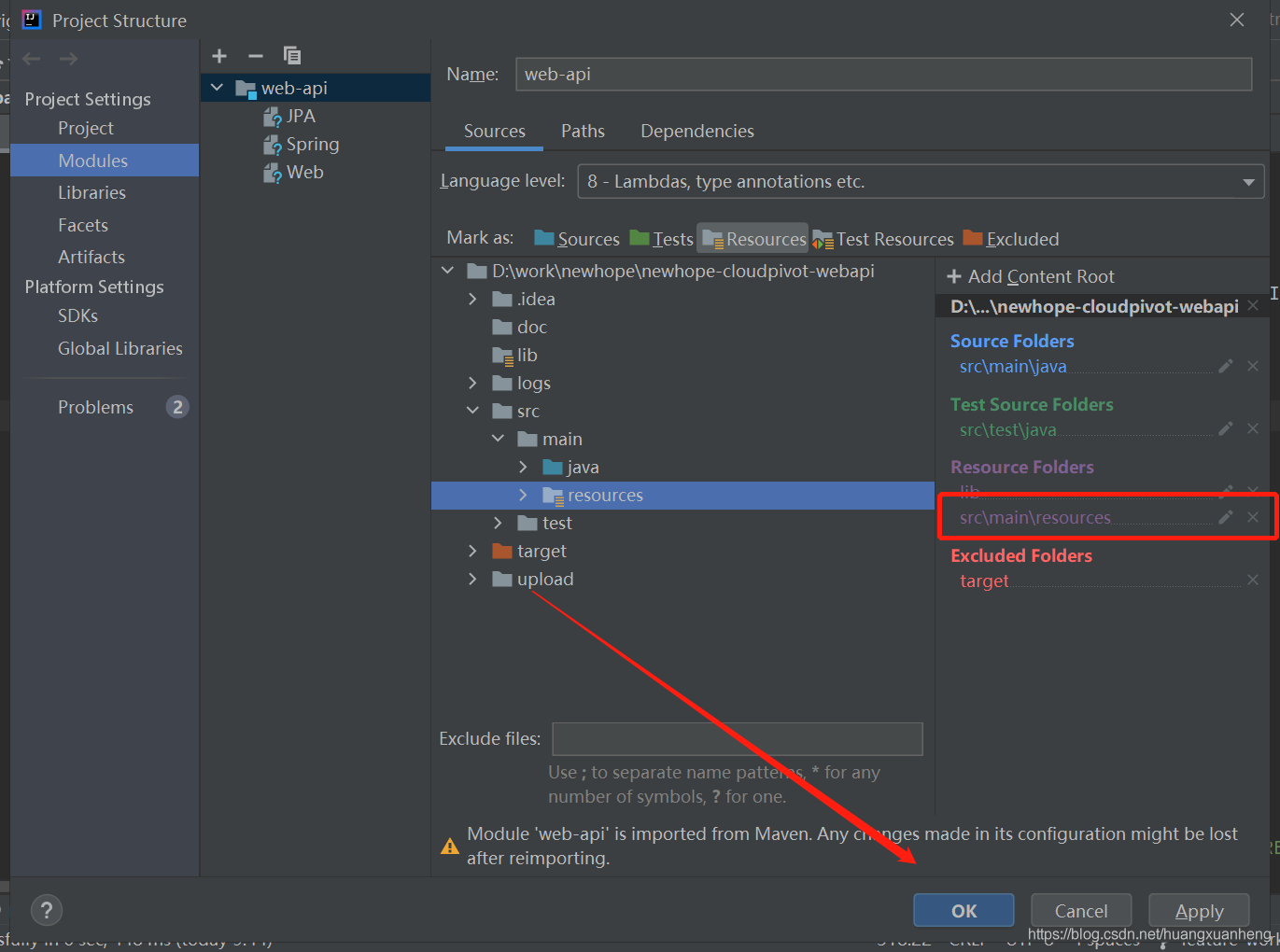Select the logs folder row

pyautogui.click(x=682, y=383)
